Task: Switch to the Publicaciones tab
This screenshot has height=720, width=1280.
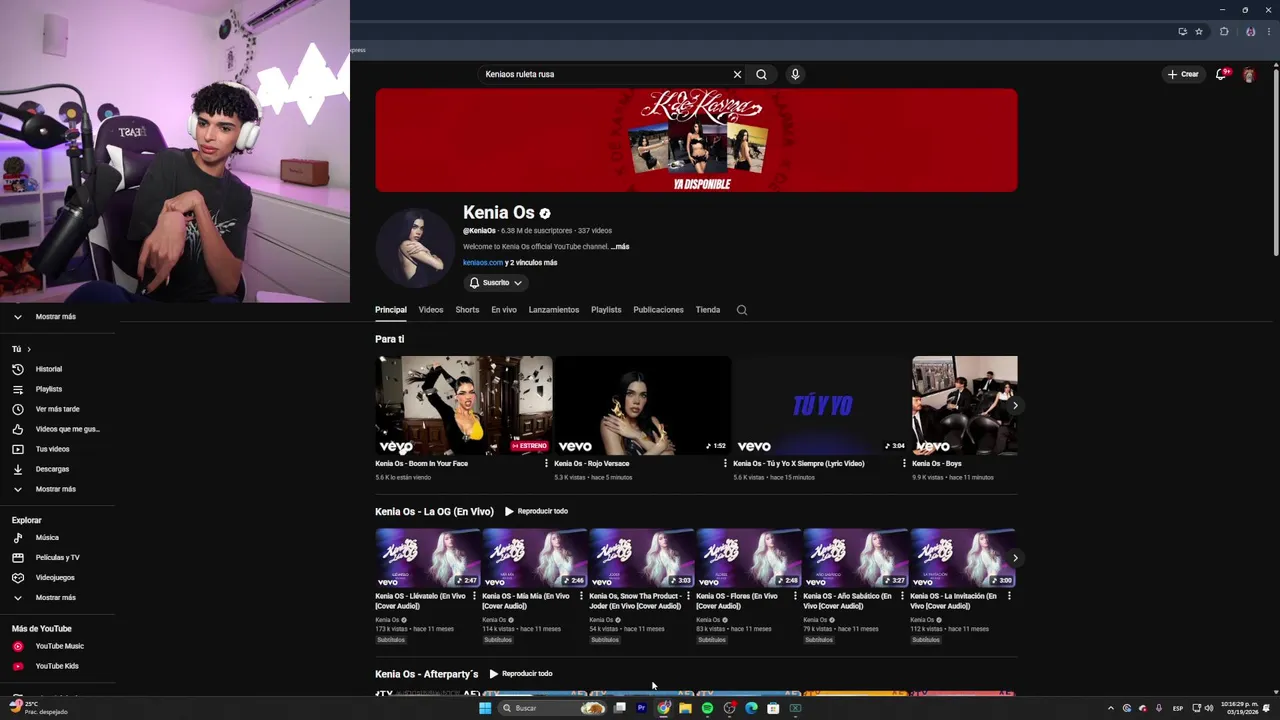Action: (658, 310)
